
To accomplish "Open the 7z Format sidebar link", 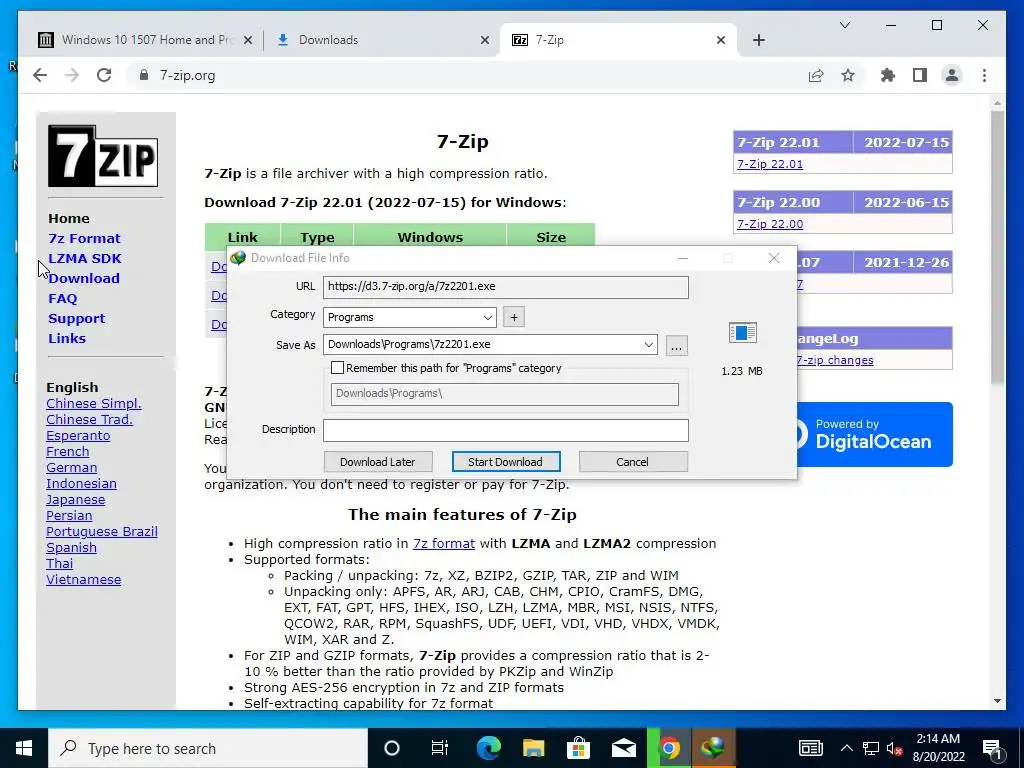I will pos(84,238).
